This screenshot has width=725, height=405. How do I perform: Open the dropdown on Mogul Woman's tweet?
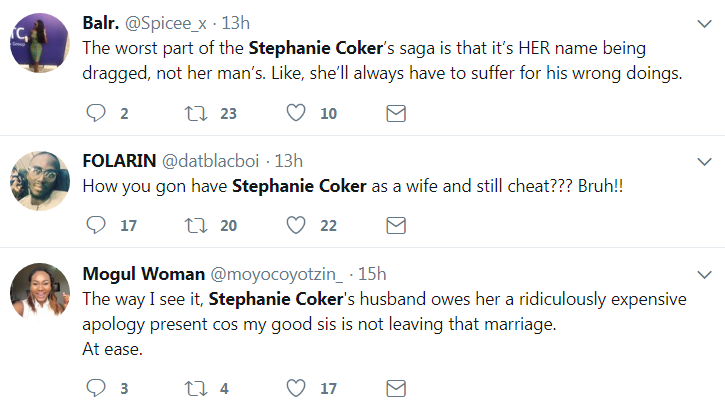[x=705, y=273]
